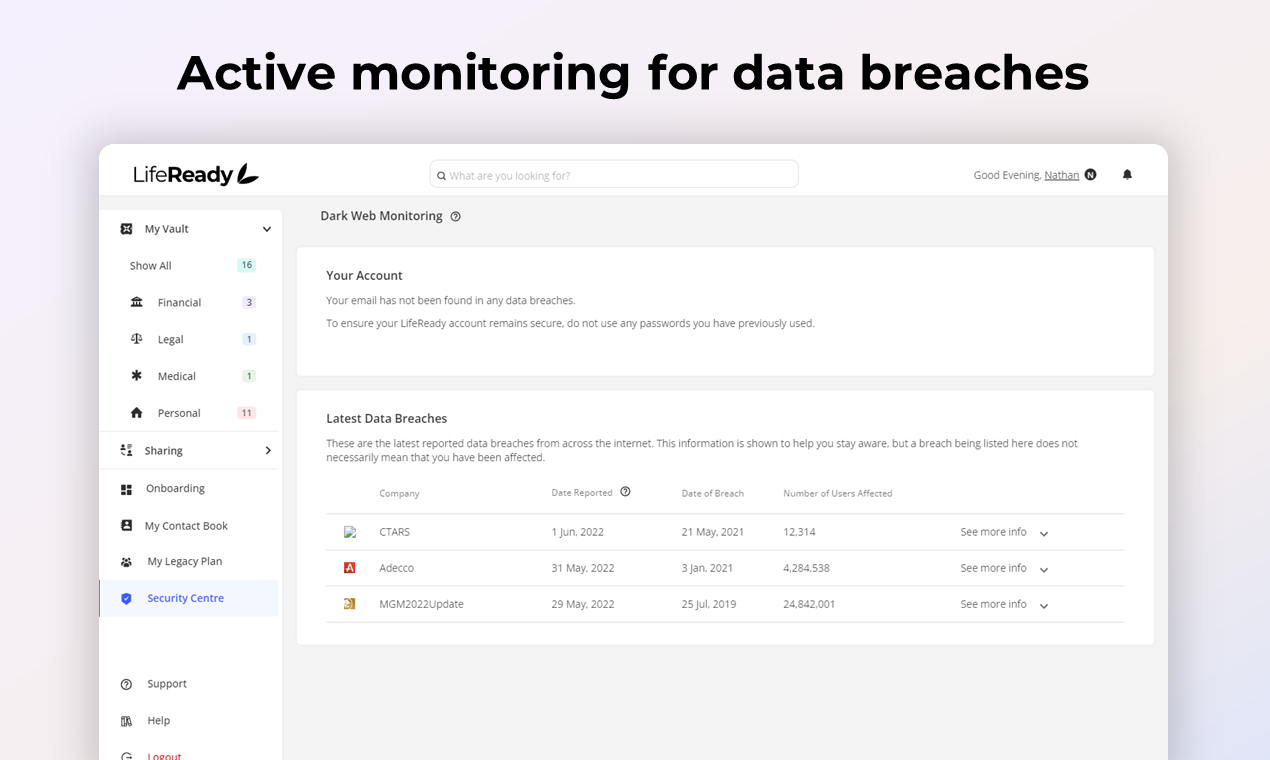Click the '4,284,538' users affected value

coord(806,568)
